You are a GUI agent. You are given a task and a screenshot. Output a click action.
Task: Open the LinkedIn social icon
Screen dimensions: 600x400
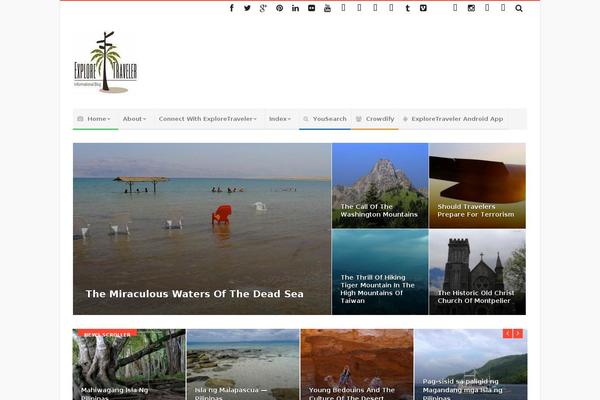(295, 8)
